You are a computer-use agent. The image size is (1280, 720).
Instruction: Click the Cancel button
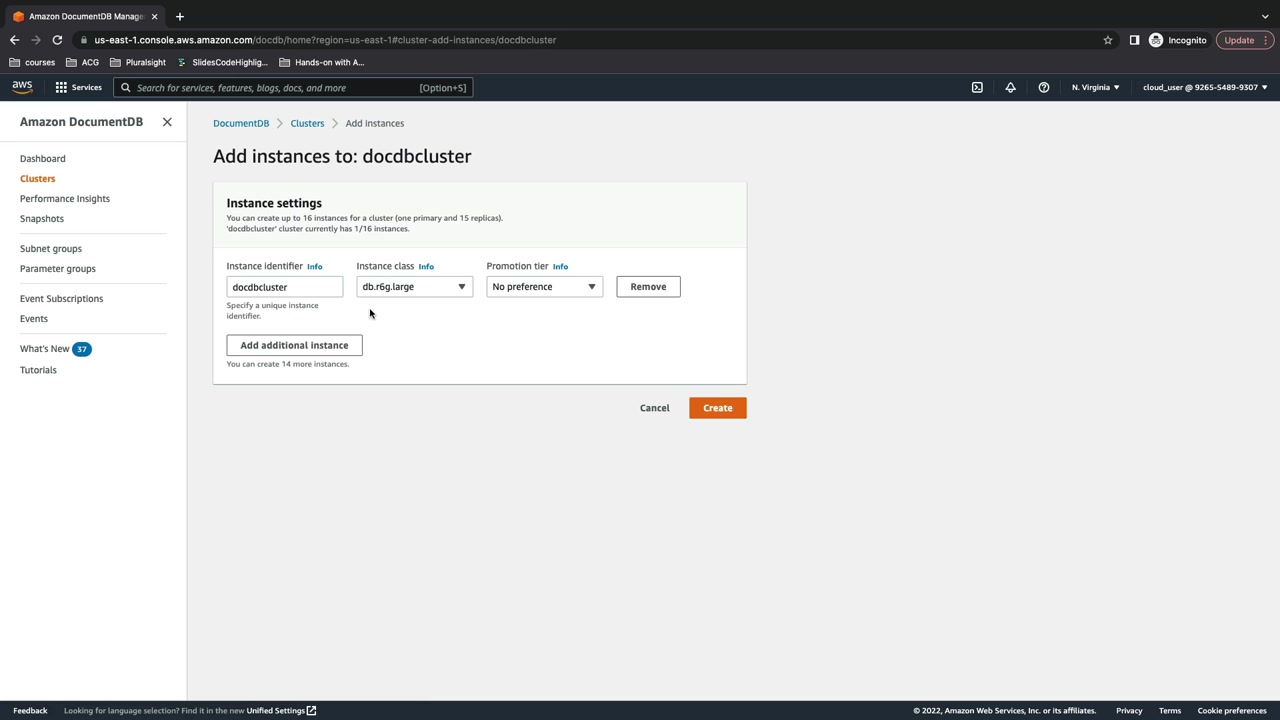pos(655,408)
